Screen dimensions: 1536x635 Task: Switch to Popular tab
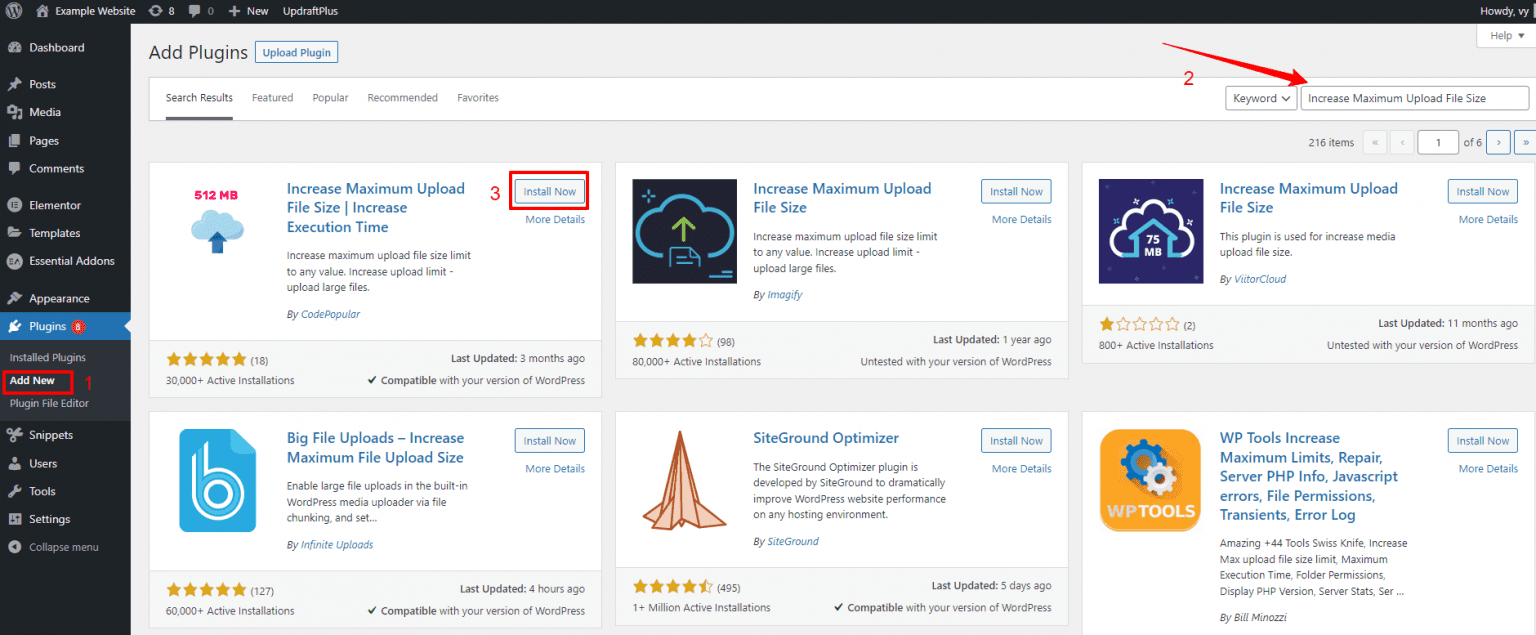click(330, 98)
